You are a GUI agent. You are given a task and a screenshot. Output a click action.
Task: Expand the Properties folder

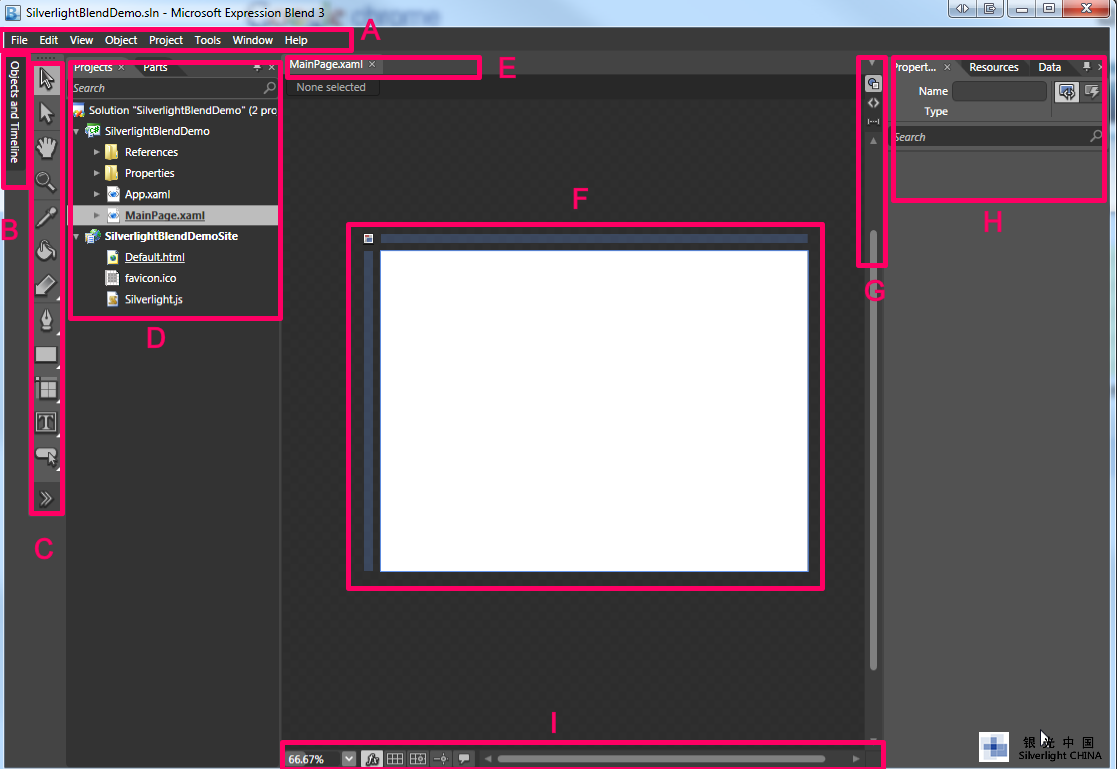pos(97,173)
